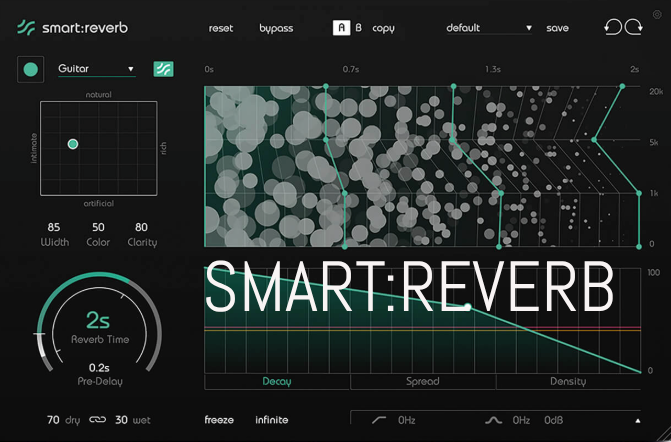Image resolution: width=671 pixels, height=442 pixels.
Task: Click the 'natural' label above the XY pad
Action: [x=98, y=95]
